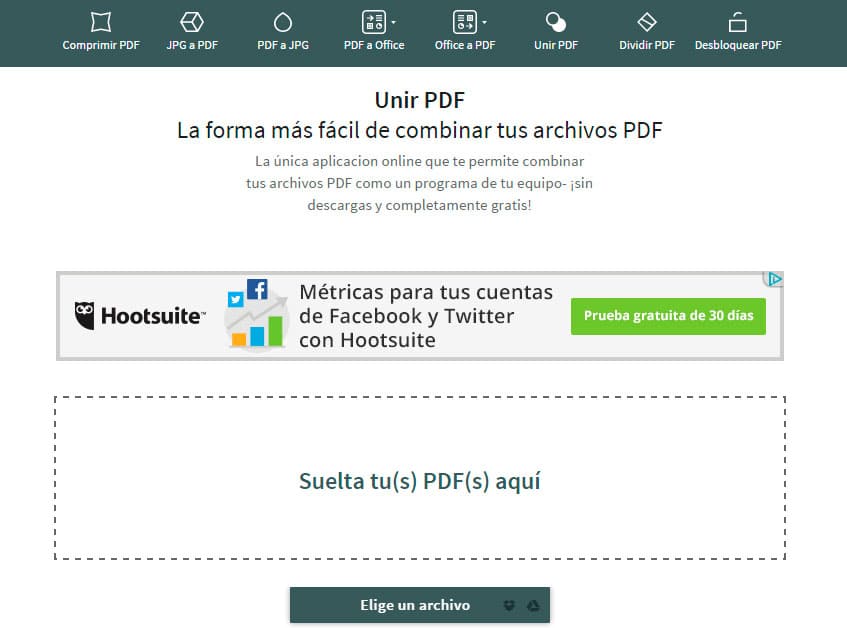The width and height of the screenshot is (847, 628).
Task: Click the Suelta tu(s) PDF(s) aquí drop zone
Action: 420,478
